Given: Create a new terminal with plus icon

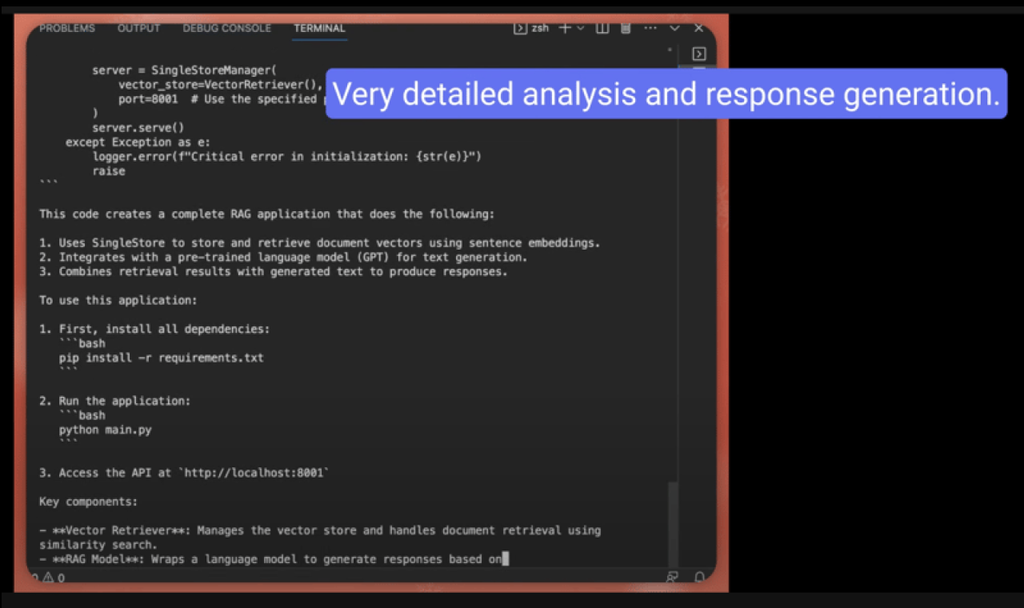Looking at the screenshot, I should pos(565,28).
